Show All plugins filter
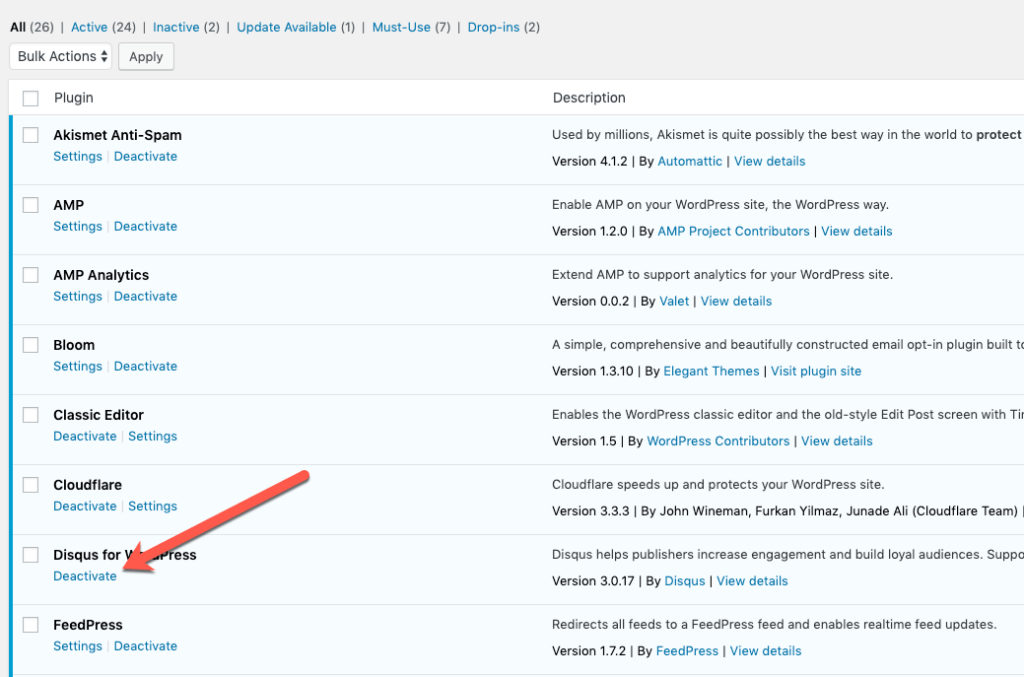 (x=18, y=27)
